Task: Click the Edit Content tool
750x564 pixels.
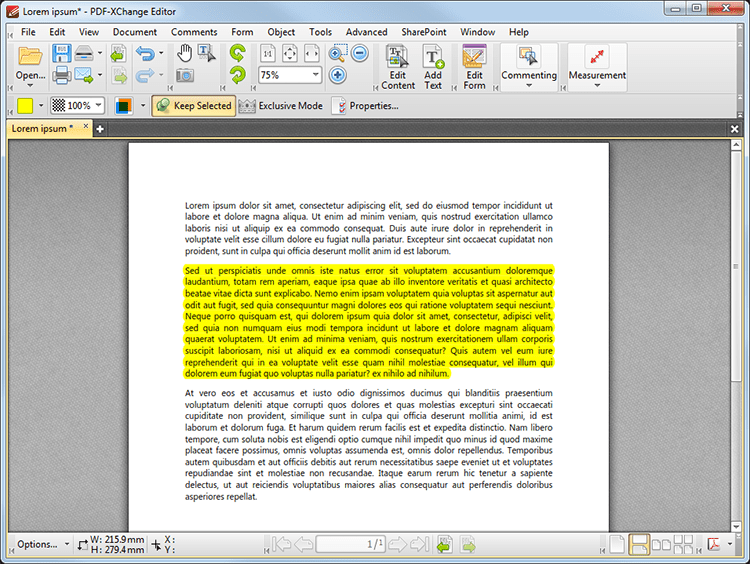Action: [398, 67]
